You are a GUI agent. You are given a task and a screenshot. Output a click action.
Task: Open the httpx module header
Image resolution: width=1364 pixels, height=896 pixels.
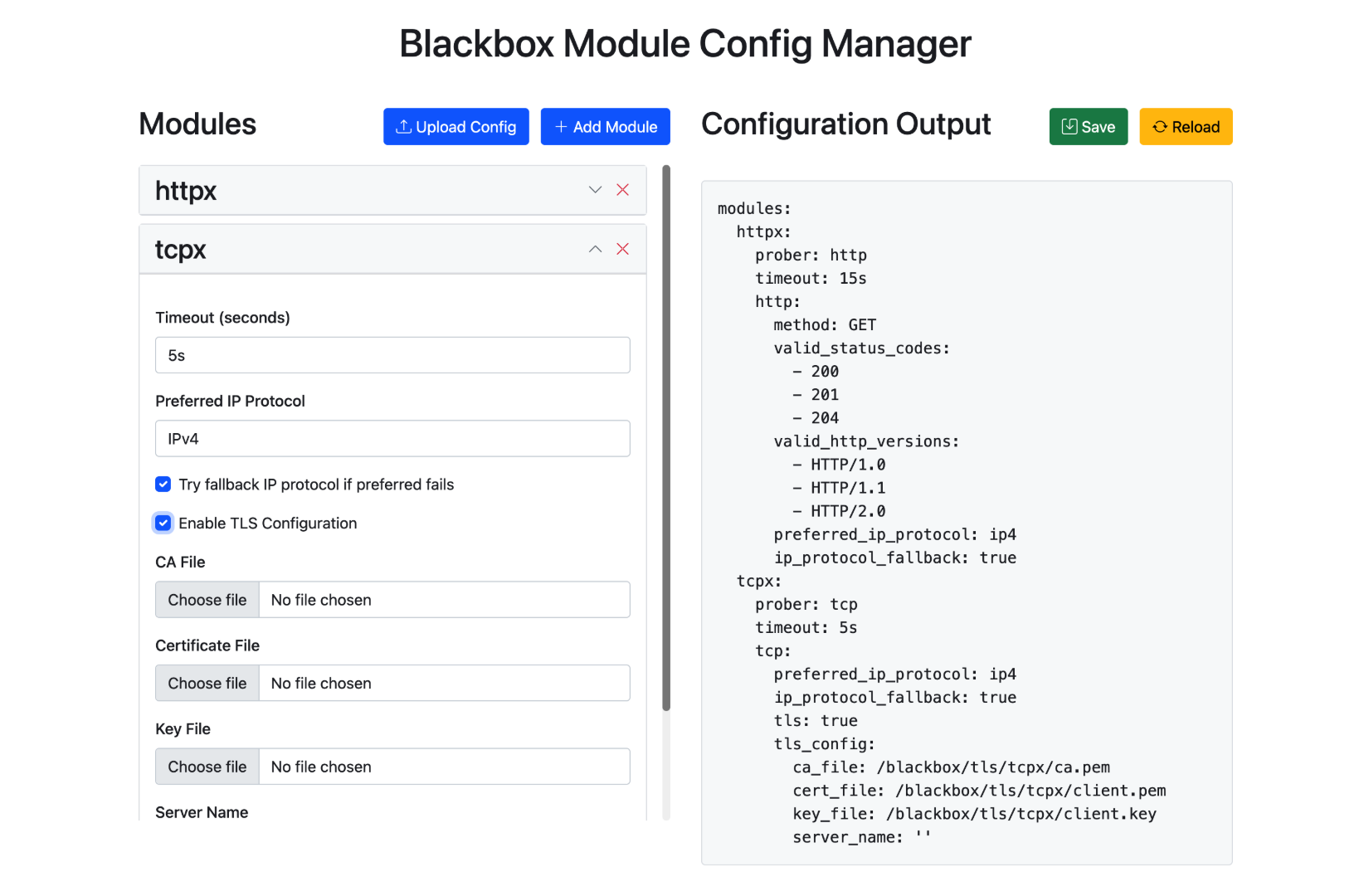click(392, 190)
